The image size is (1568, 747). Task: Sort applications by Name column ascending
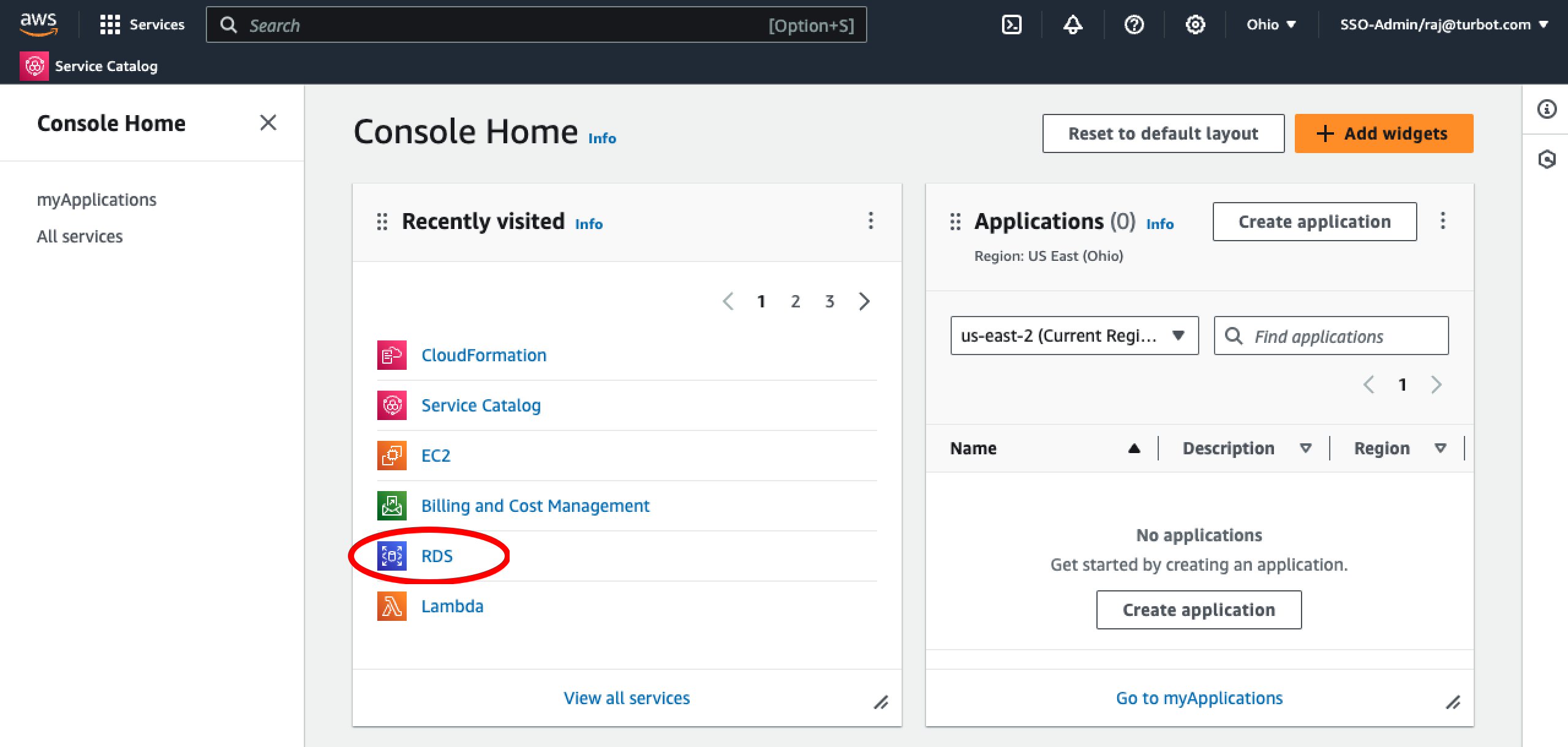click(1133, 448)
